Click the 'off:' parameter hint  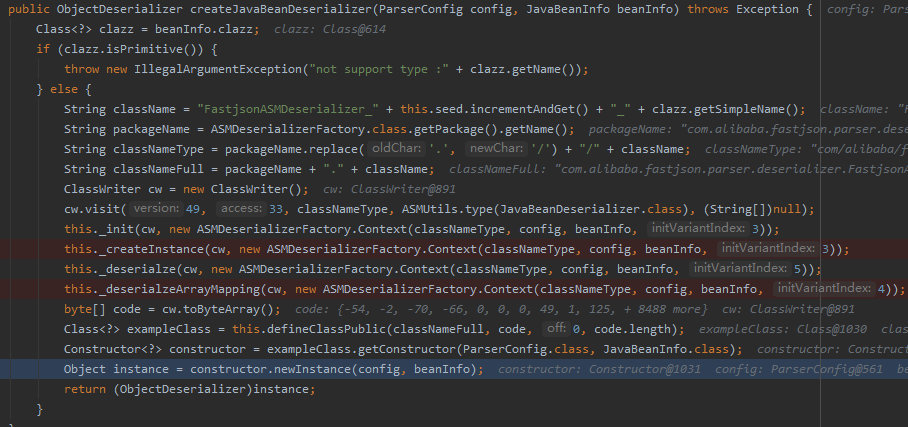click(x=556, y=330)
